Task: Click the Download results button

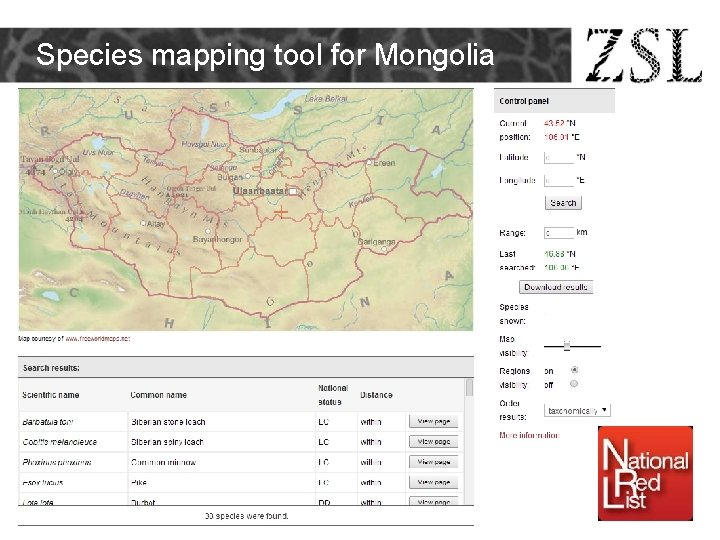Action: click(x=556, y=287)
